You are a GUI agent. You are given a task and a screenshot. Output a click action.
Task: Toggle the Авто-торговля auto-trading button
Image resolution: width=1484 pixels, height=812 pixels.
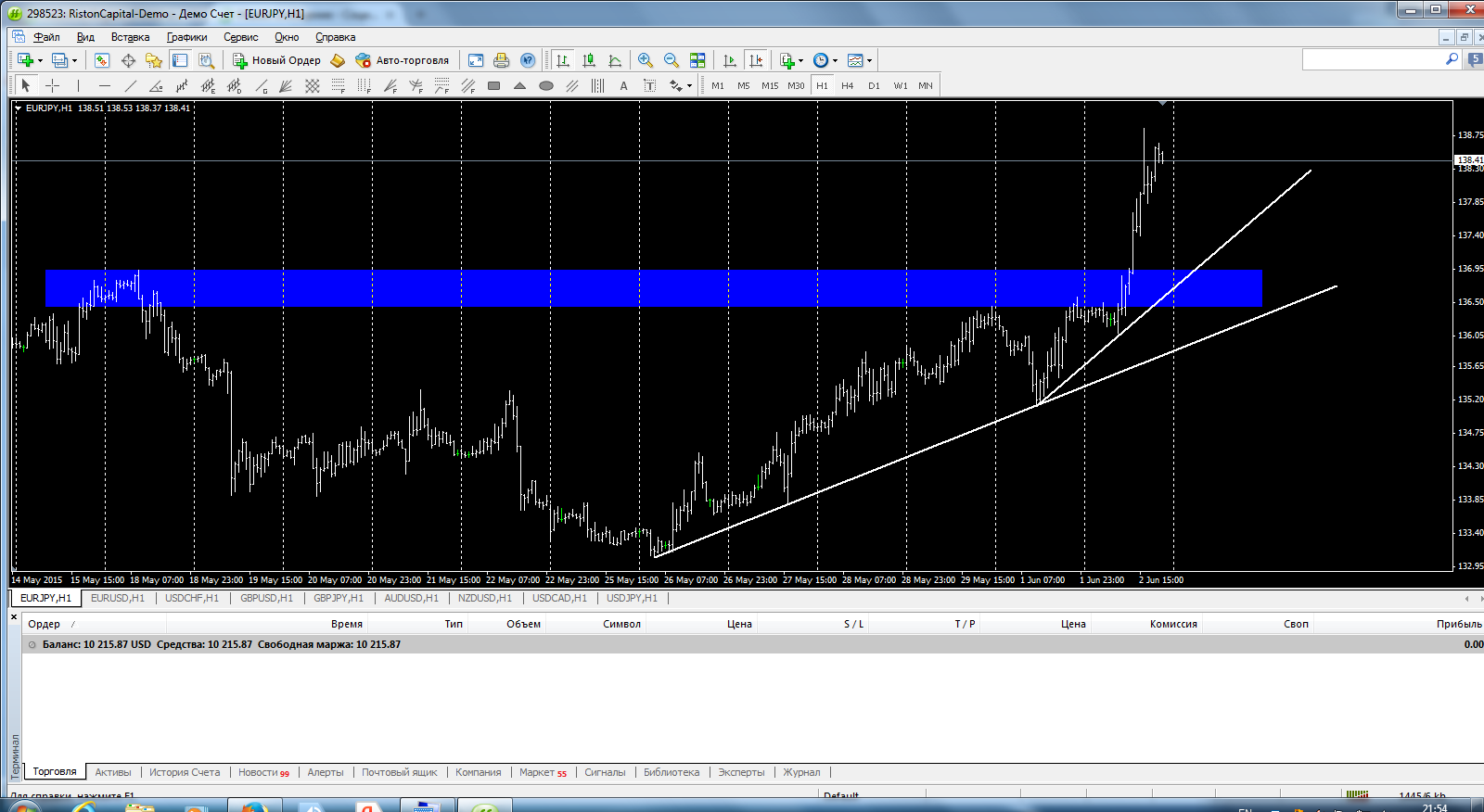tap(403, 60)
